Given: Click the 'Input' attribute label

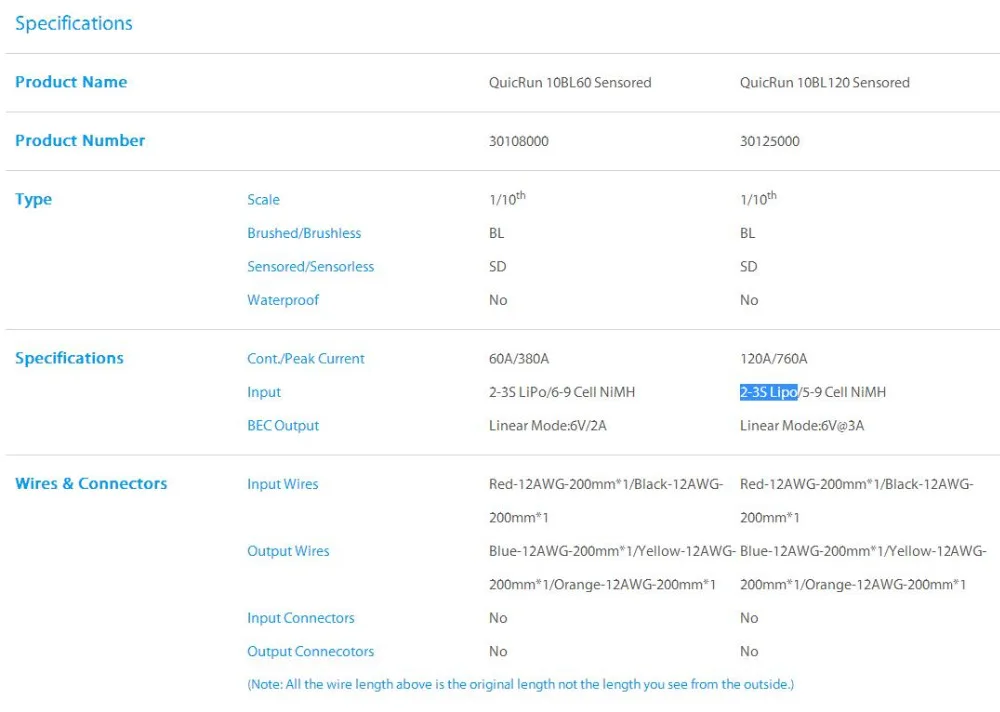Looking at the screenshot, I should pos(264,392).
